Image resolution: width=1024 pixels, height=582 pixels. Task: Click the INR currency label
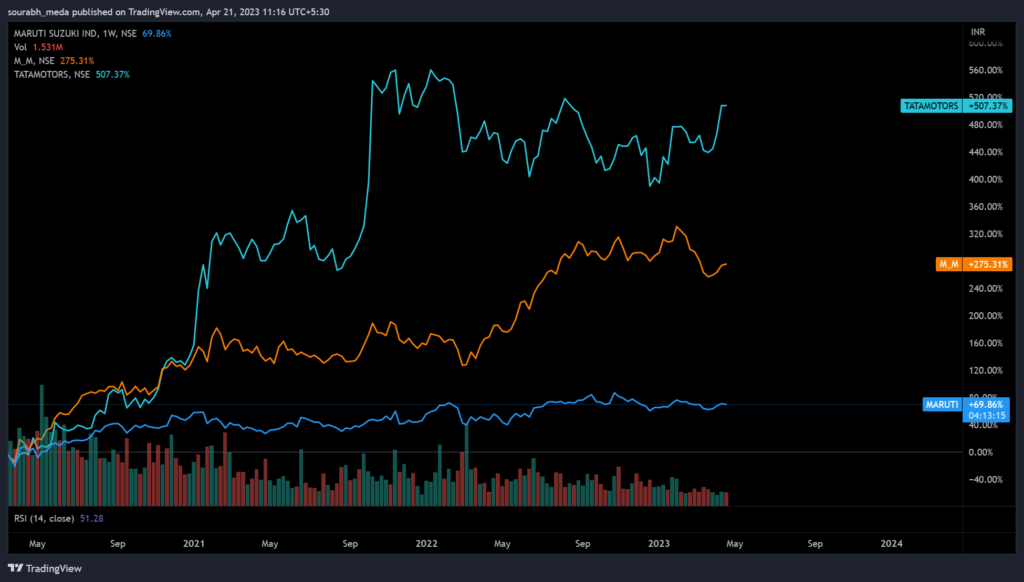pyautogui.click(x=978, y=32)
